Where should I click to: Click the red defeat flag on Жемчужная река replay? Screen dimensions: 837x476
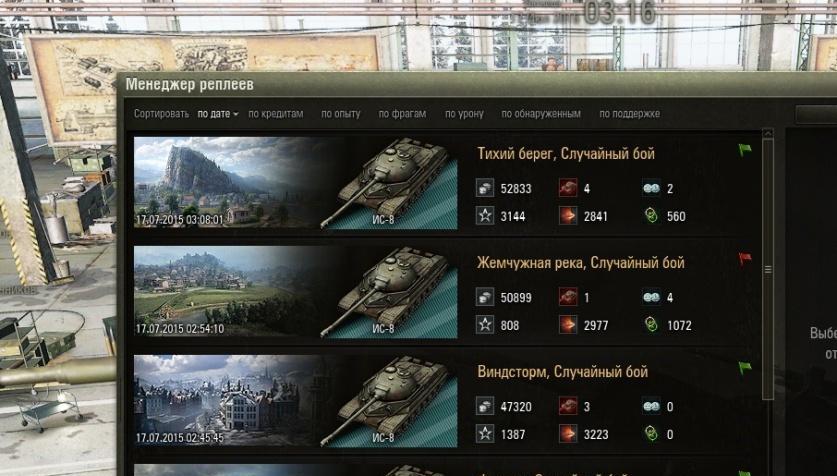(x=745, y=259)
